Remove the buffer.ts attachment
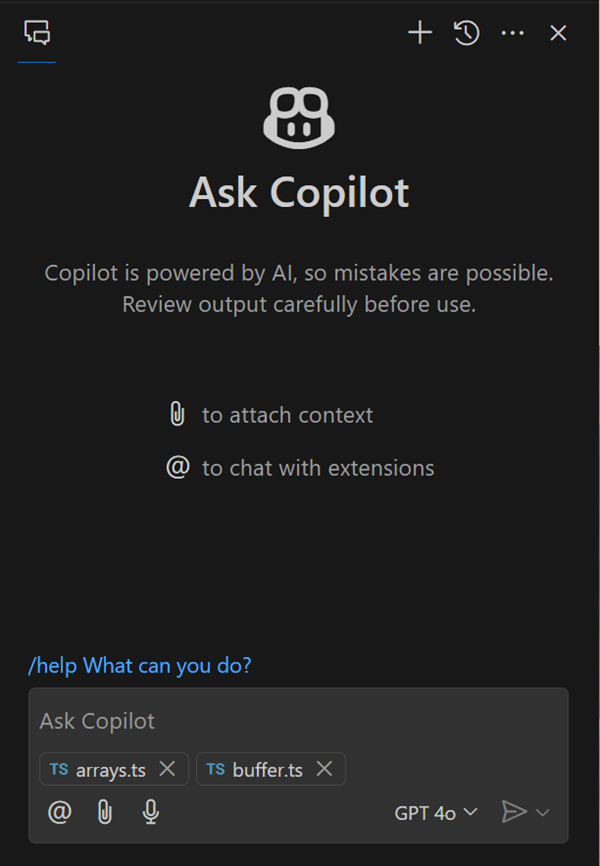The image size is (600, 866). [324, 769]
